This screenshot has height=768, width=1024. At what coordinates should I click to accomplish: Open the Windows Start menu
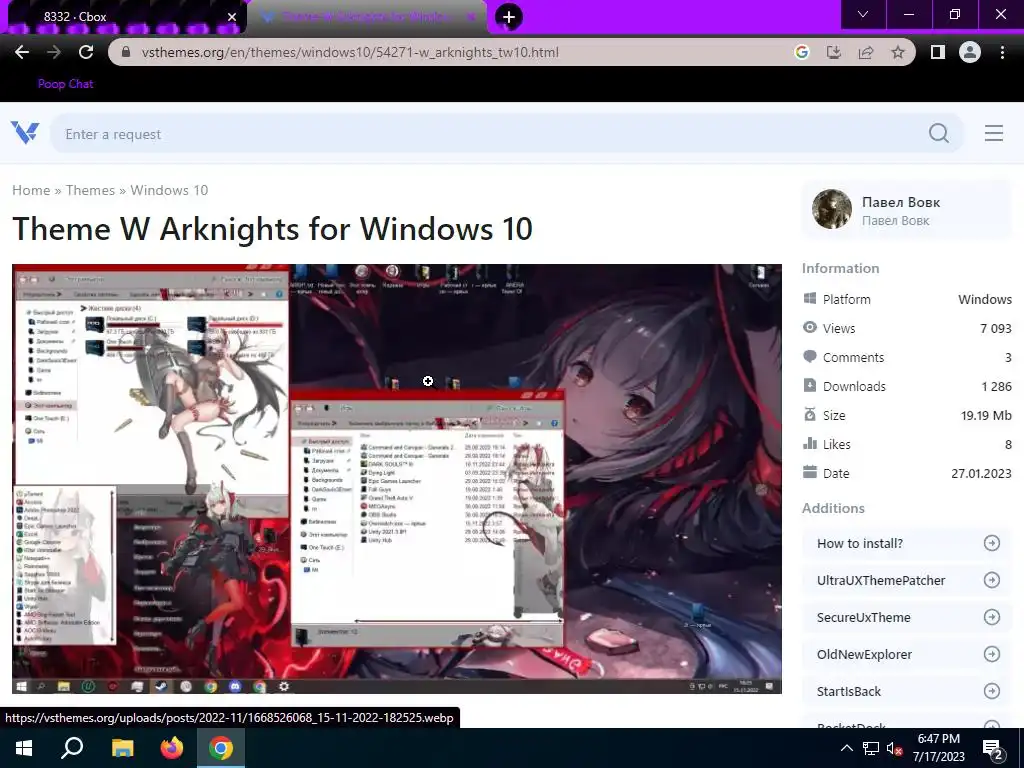pyautogui.click(x=24, y=748)
